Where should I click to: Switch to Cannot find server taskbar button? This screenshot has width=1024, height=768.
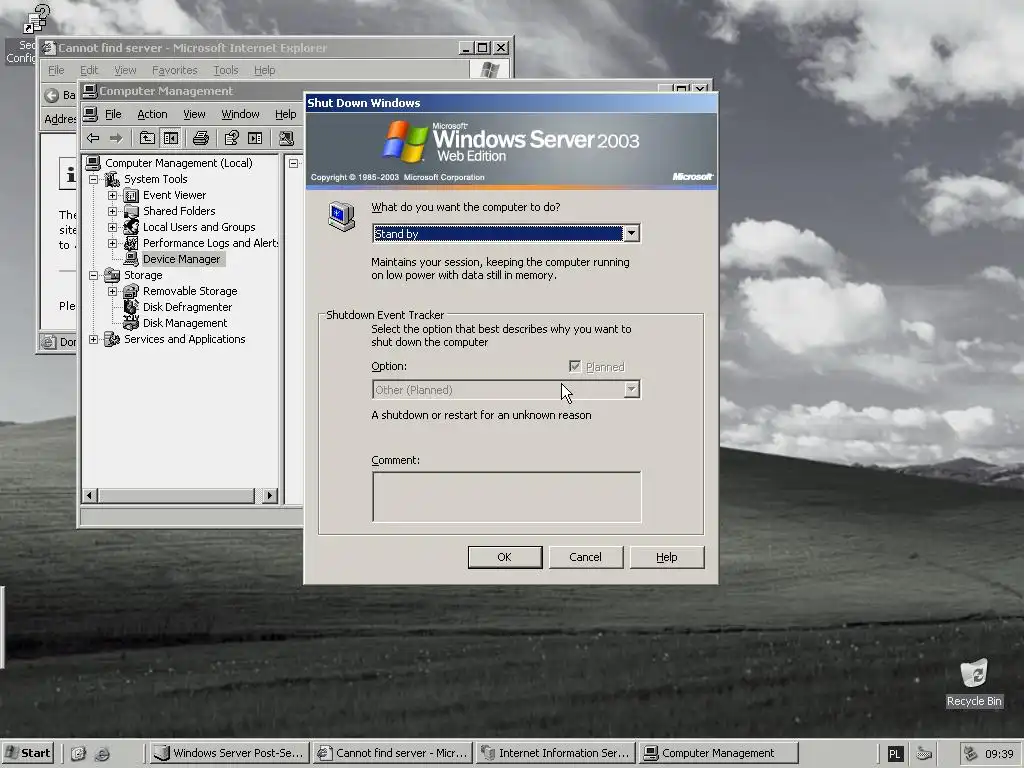pos(392,753)
